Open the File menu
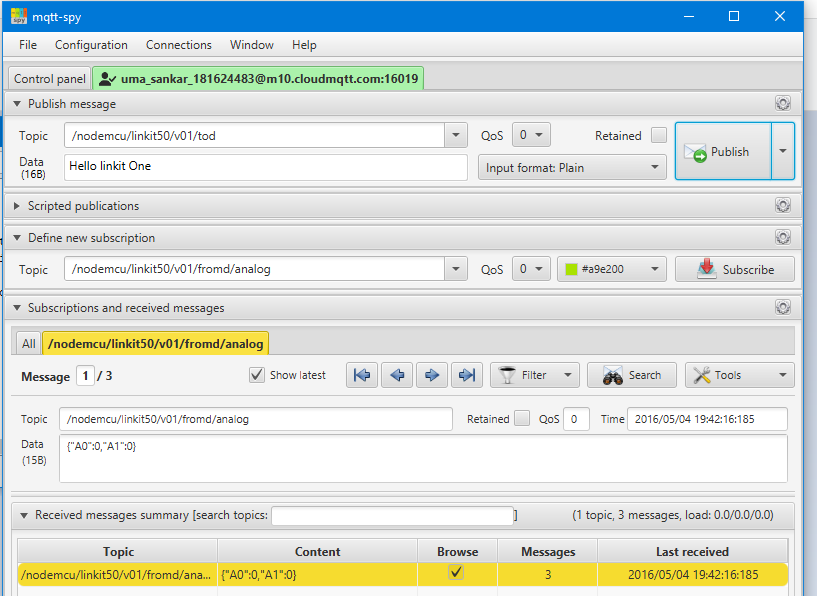Image resolution: width=817 pixels, height=596 pixels. 28,45
